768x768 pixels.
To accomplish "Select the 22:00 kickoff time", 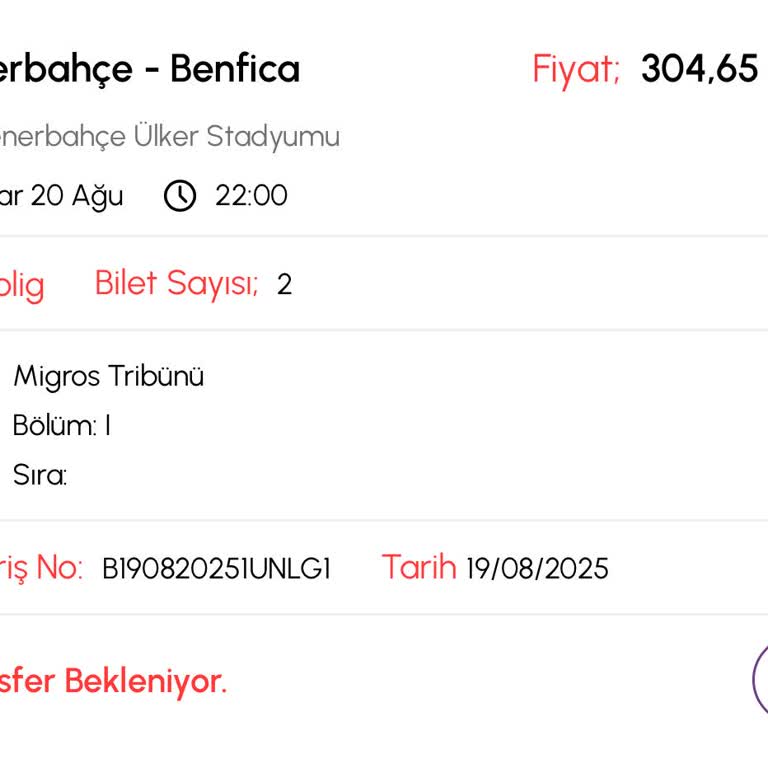I will 251,195.
